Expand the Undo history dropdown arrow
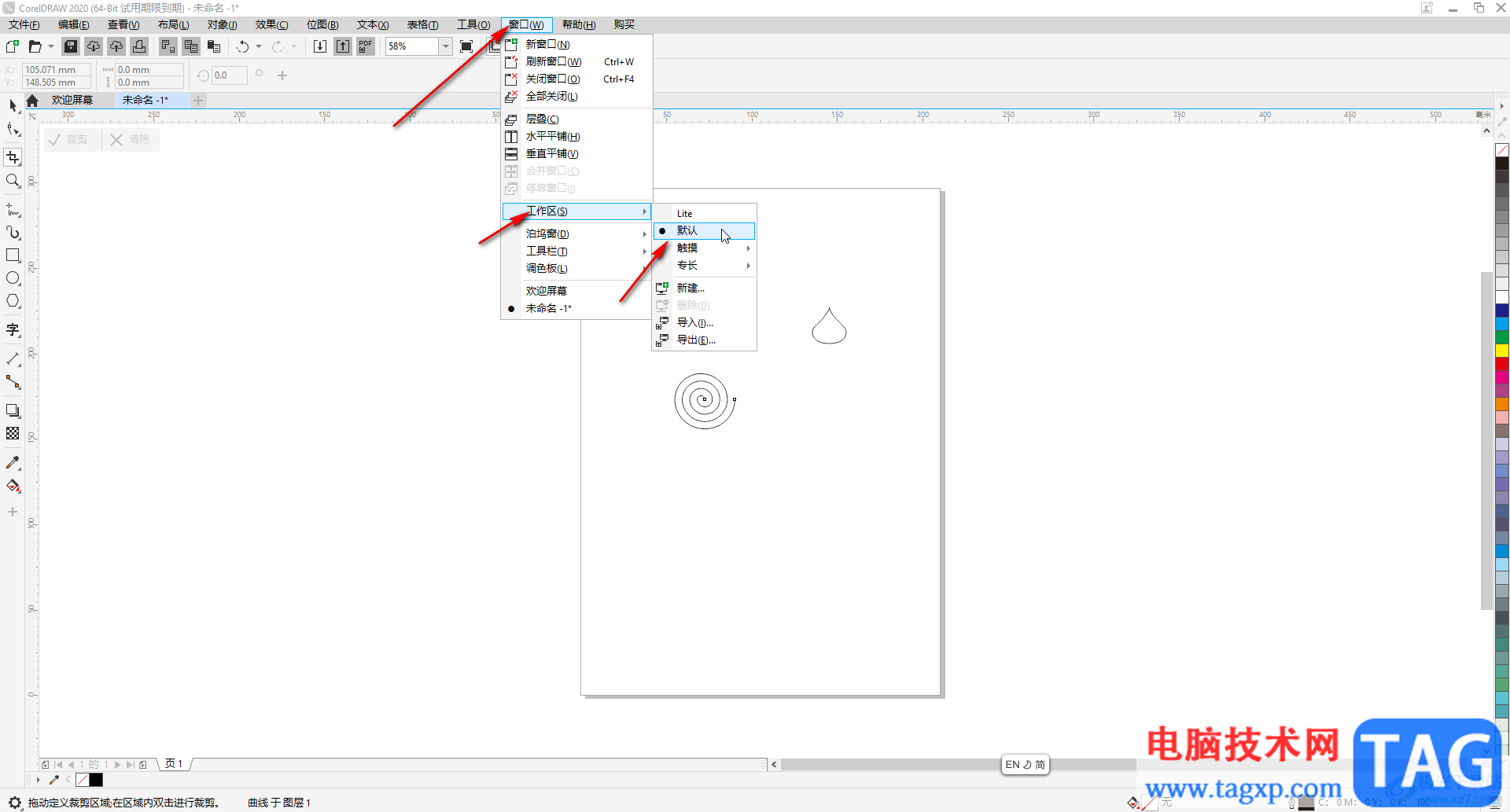This screenshot has width=1510, height=812. [x=259, y=46]
